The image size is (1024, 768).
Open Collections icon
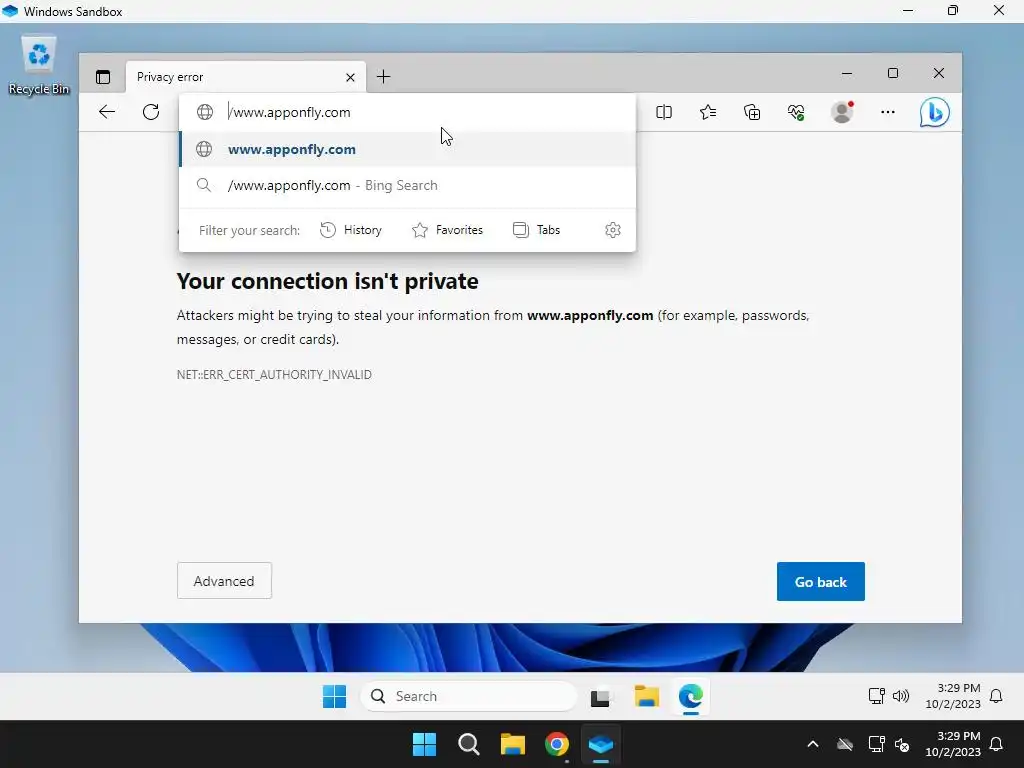[x=752, y=112]
